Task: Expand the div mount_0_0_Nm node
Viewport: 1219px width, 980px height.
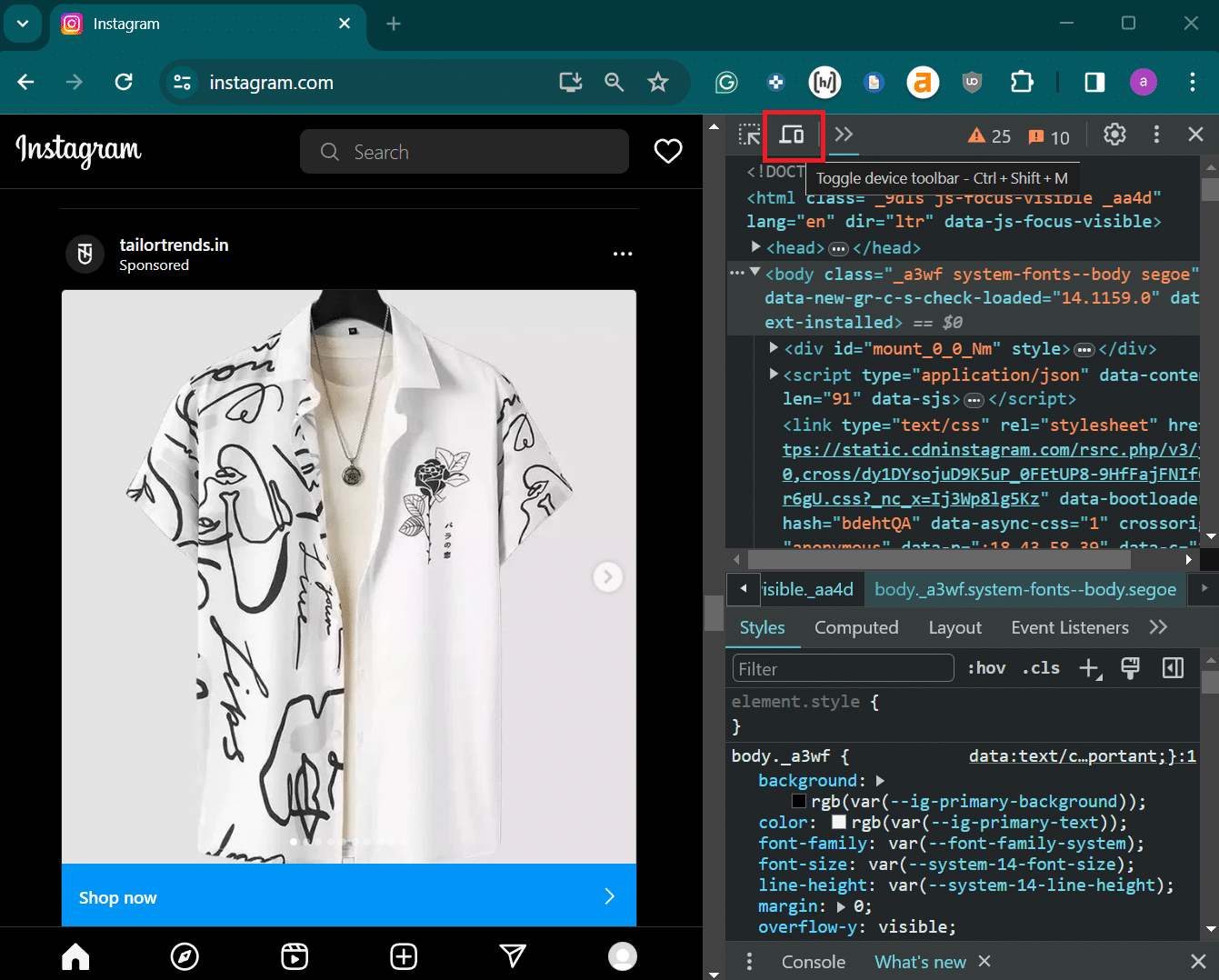Action: point(774,347)
